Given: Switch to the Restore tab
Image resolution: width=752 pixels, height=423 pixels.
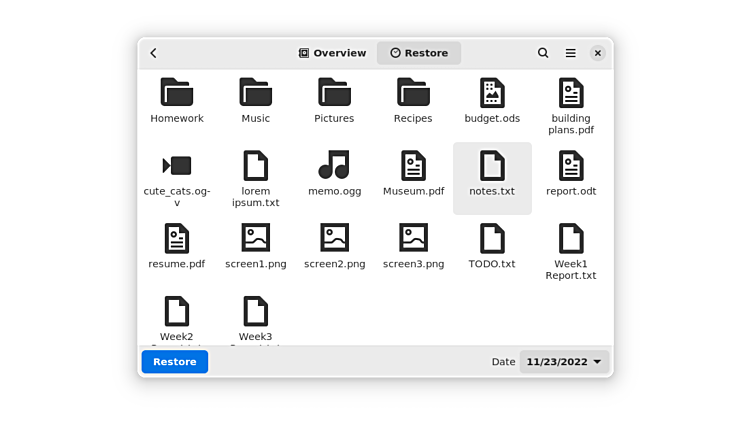Looking at the screenshot, I should point(419,53).
